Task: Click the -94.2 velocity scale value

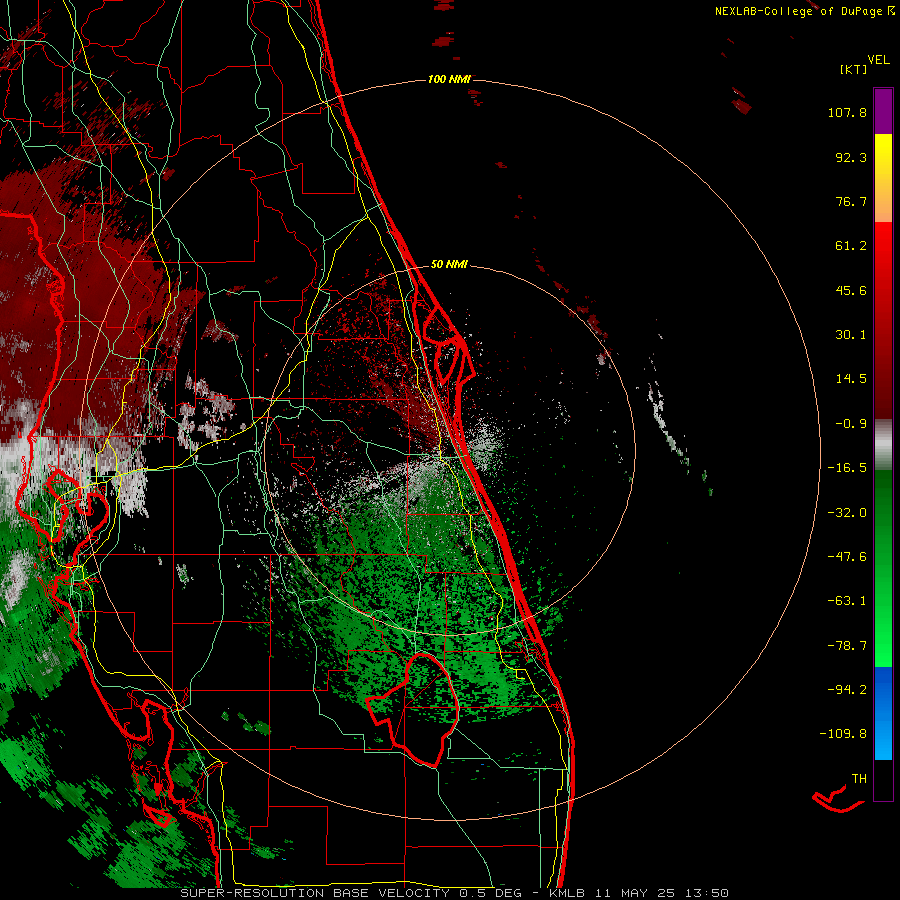Action: pos(847,690)
